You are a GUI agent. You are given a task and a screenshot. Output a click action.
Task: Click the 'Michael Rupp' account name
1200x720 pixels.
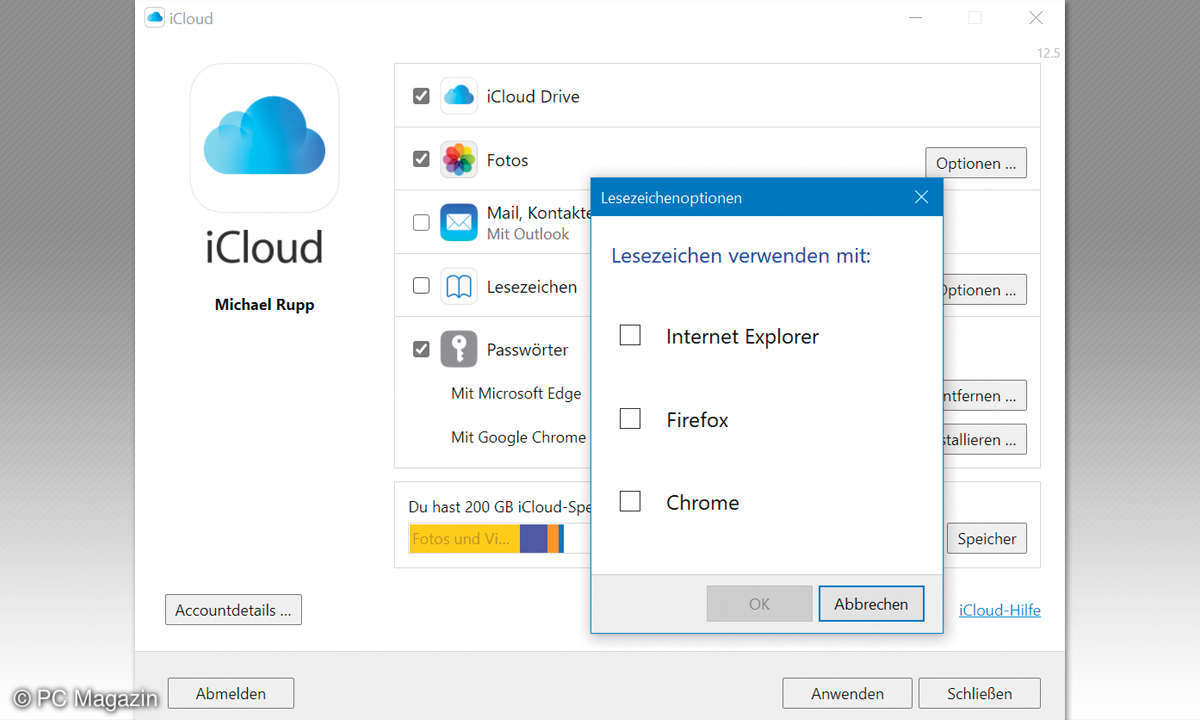[264, 304]
